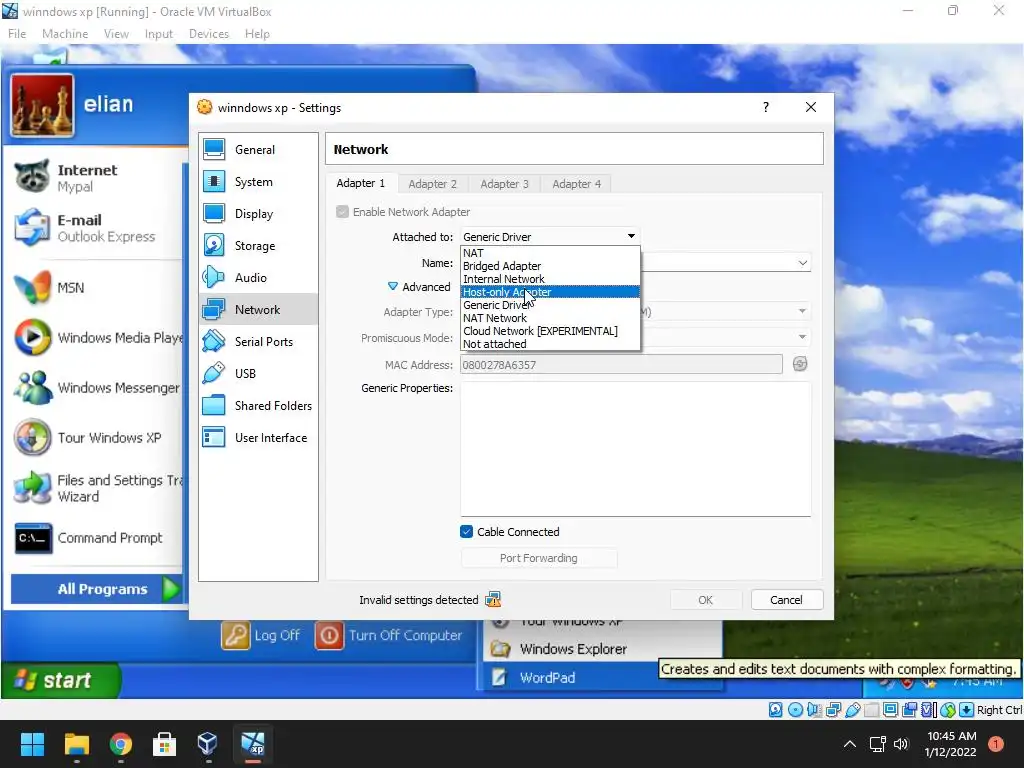This screenshot has height=768, width=1024.
Task: Click the Generic Properties text area
Action: [635, 449]
